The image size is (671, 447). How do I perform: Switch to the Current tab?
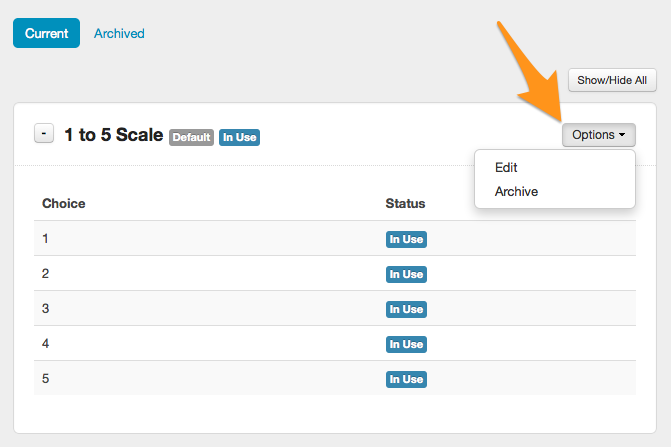46,33
